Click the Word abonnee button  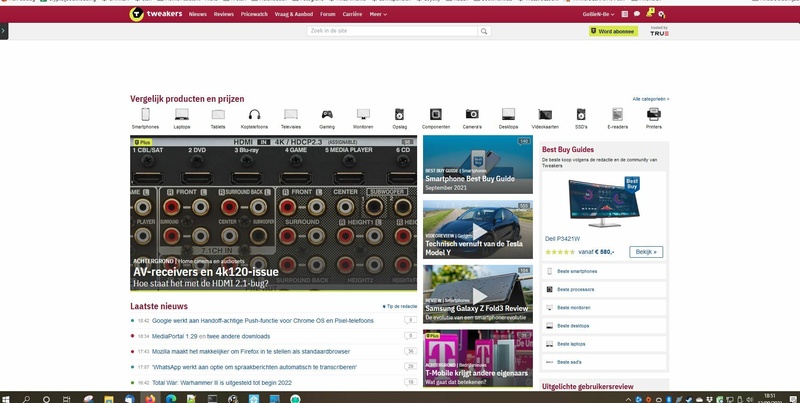[613, 31]
